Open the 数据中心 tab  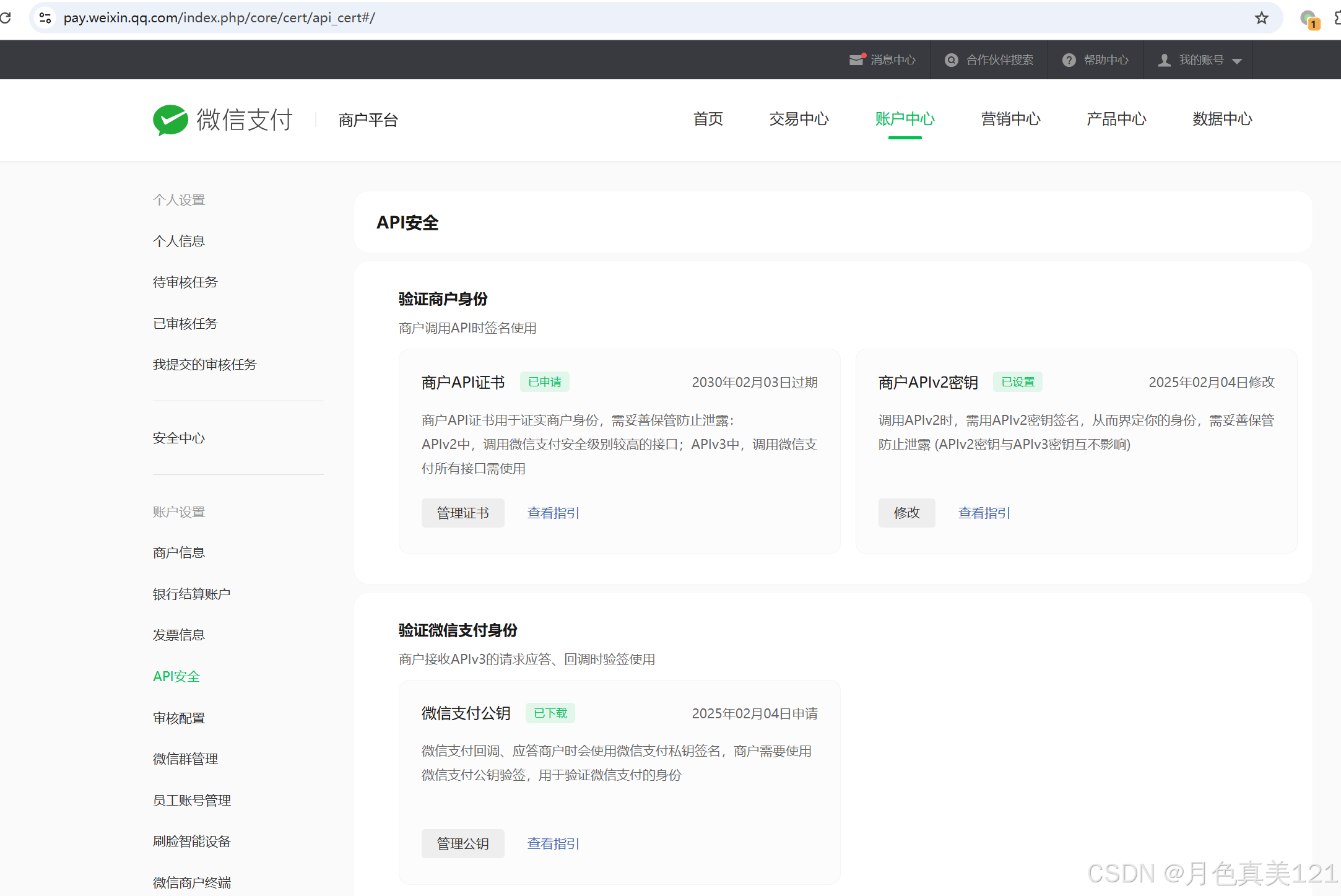[x=1222, y=120]
